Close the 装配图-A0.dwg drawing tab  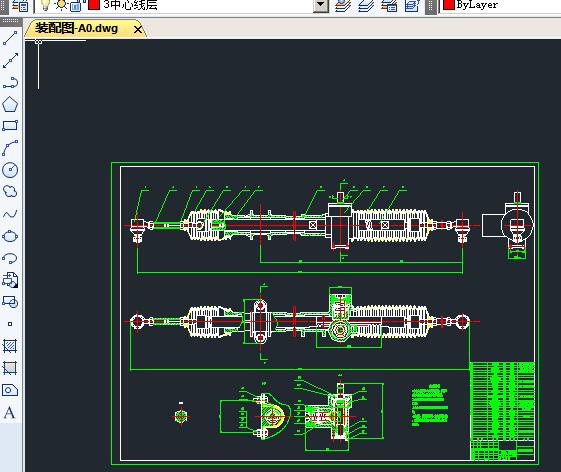pyautogui.click(x=138, y=29)
